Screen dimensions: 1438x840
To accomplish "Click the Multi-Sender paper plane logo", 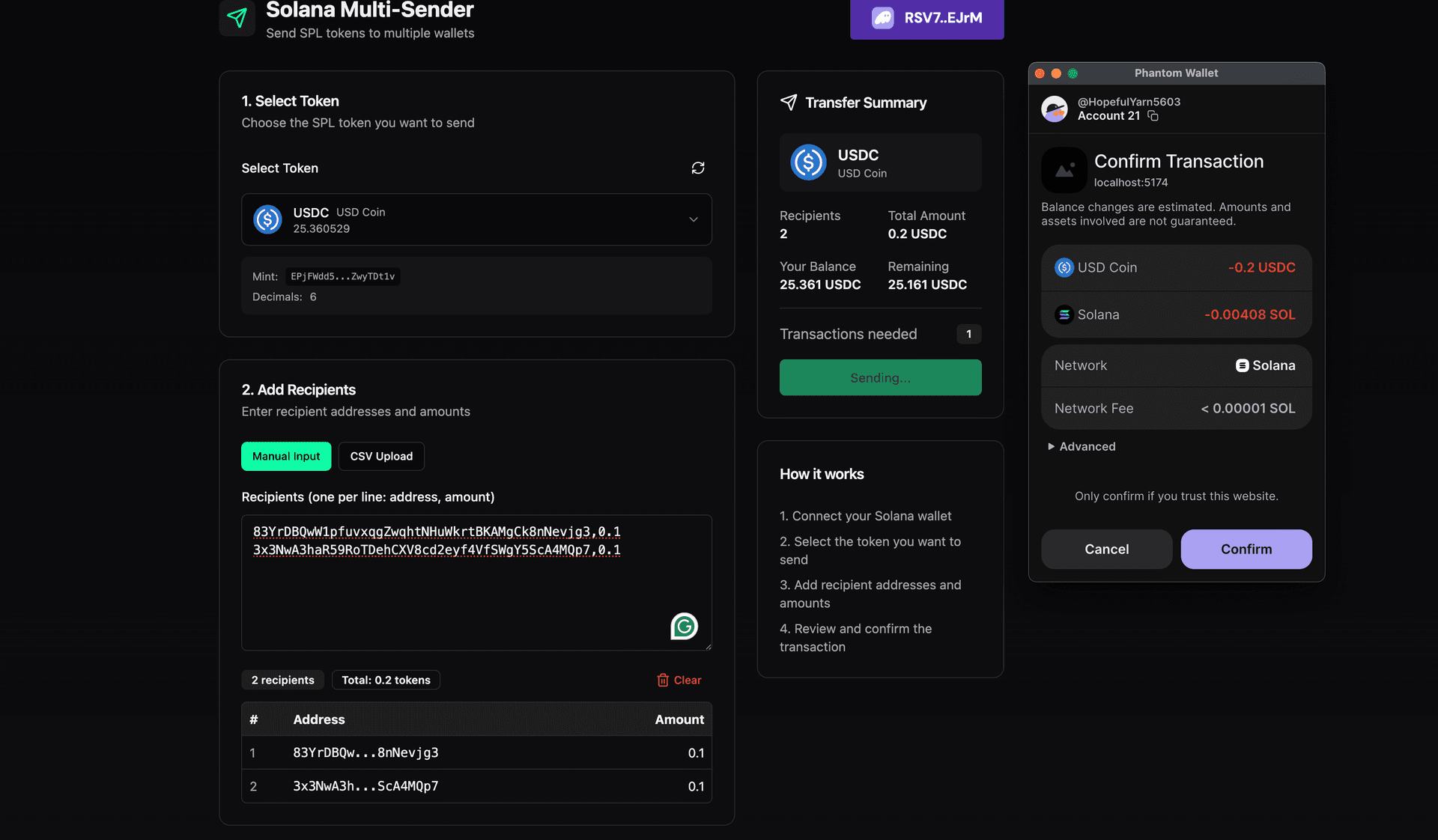I will [x=237, y=18].
